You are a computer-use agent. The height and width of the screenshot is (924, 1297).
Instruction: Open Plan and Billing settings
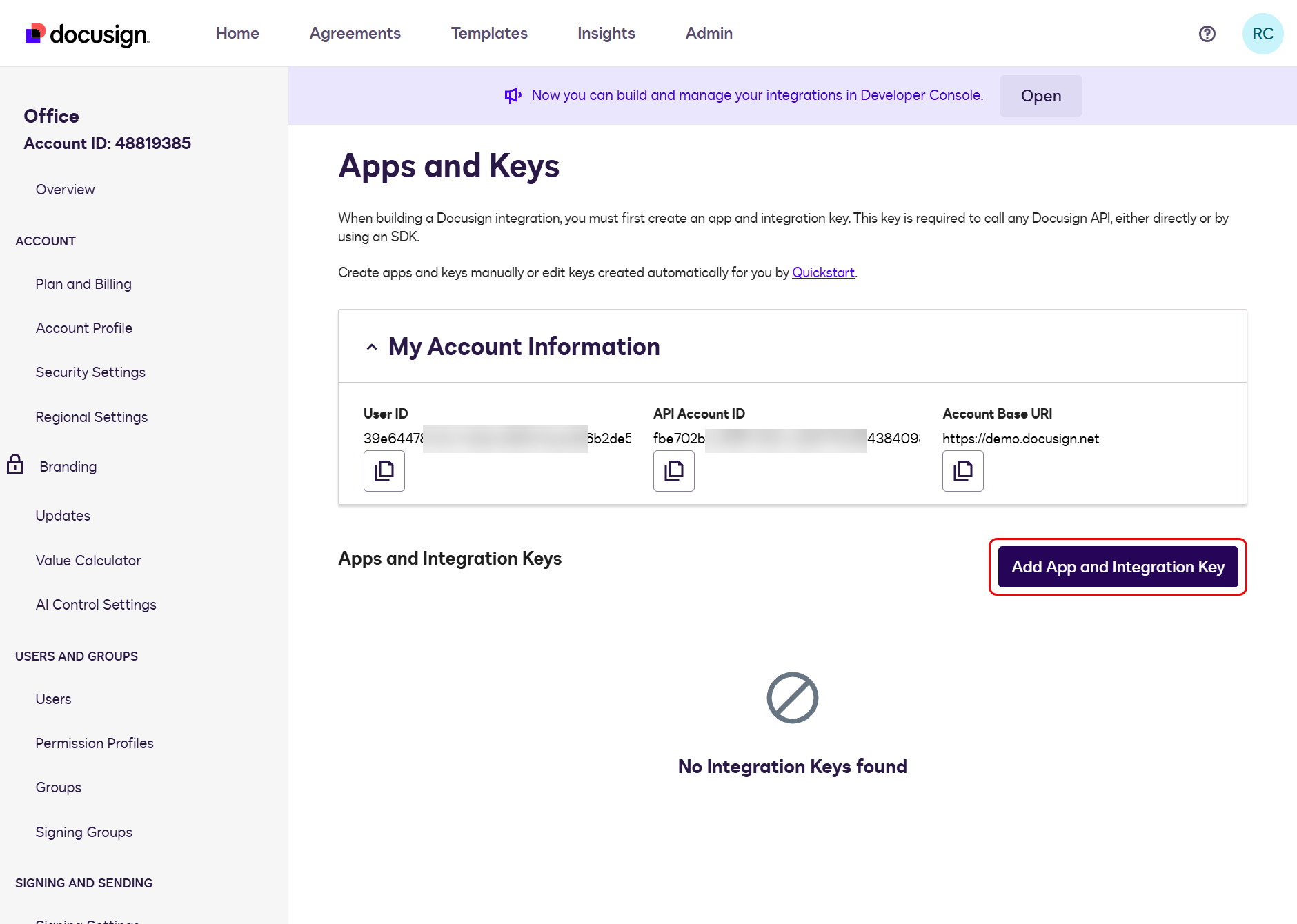tap(83, 284)
